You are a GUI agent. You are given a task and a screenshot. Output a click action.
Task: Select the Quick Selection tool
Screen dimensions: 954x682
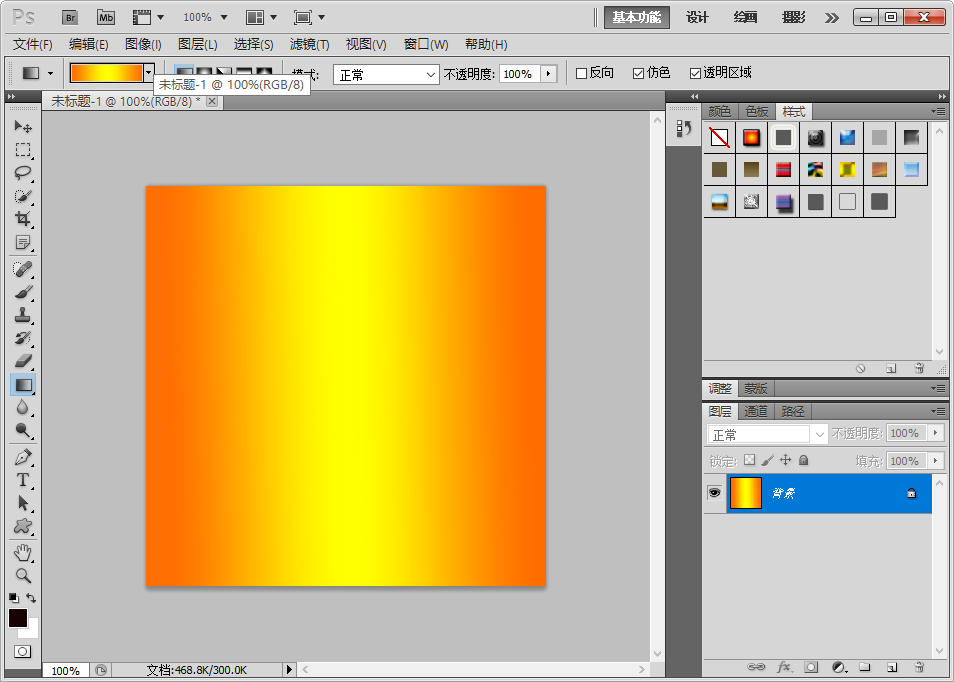tap(23, 196)
